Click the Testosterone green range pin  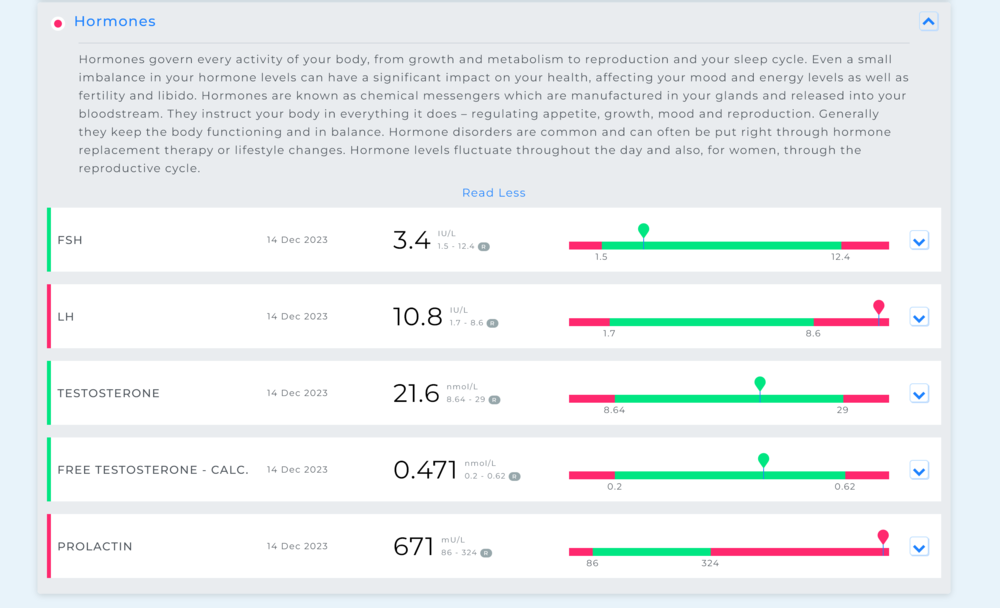click(760, 384)
